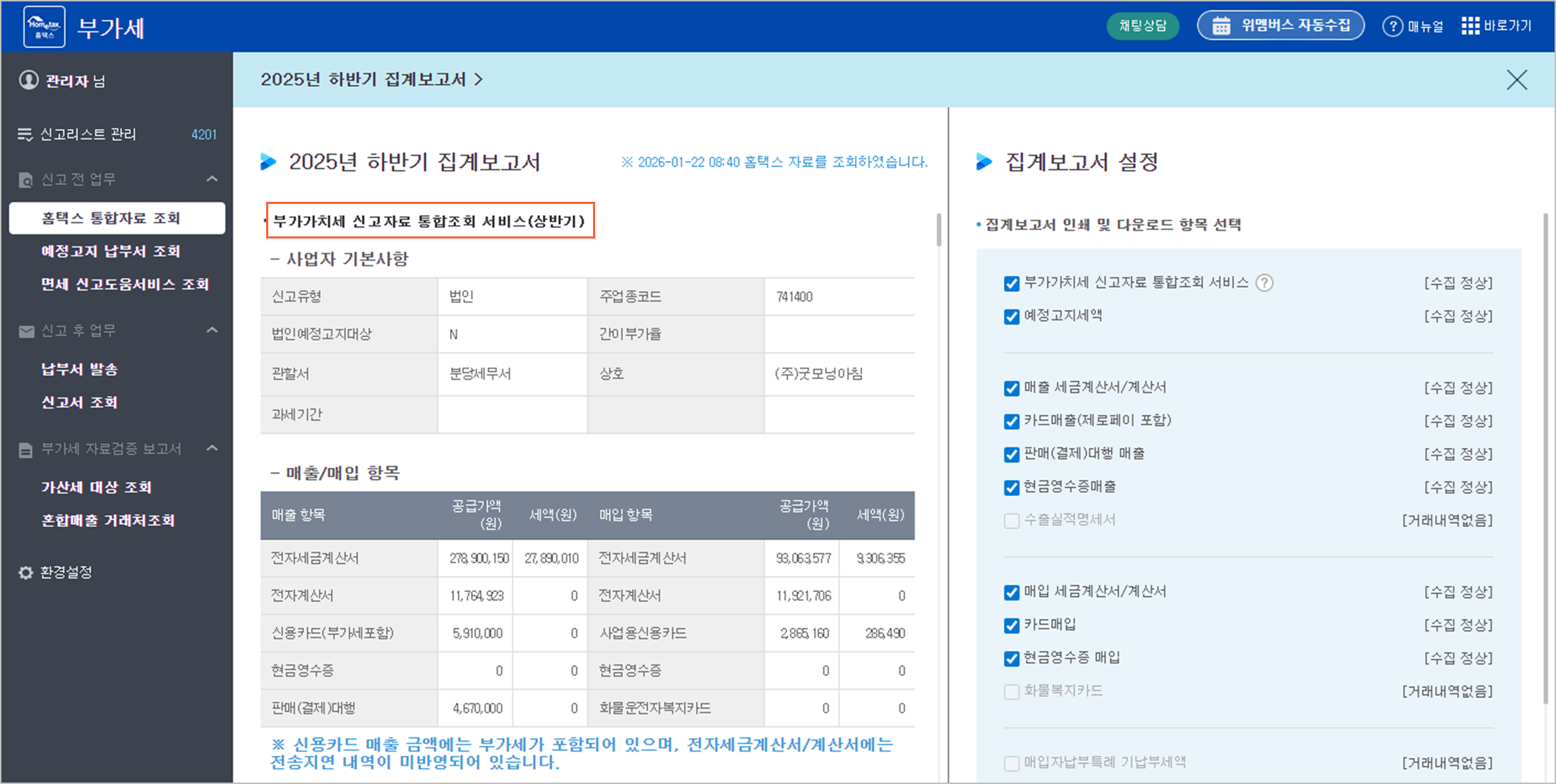Collapse 부가세 자료검증 보고서 section
This screenshot has height=784, width=1556.
pos(212,449)
